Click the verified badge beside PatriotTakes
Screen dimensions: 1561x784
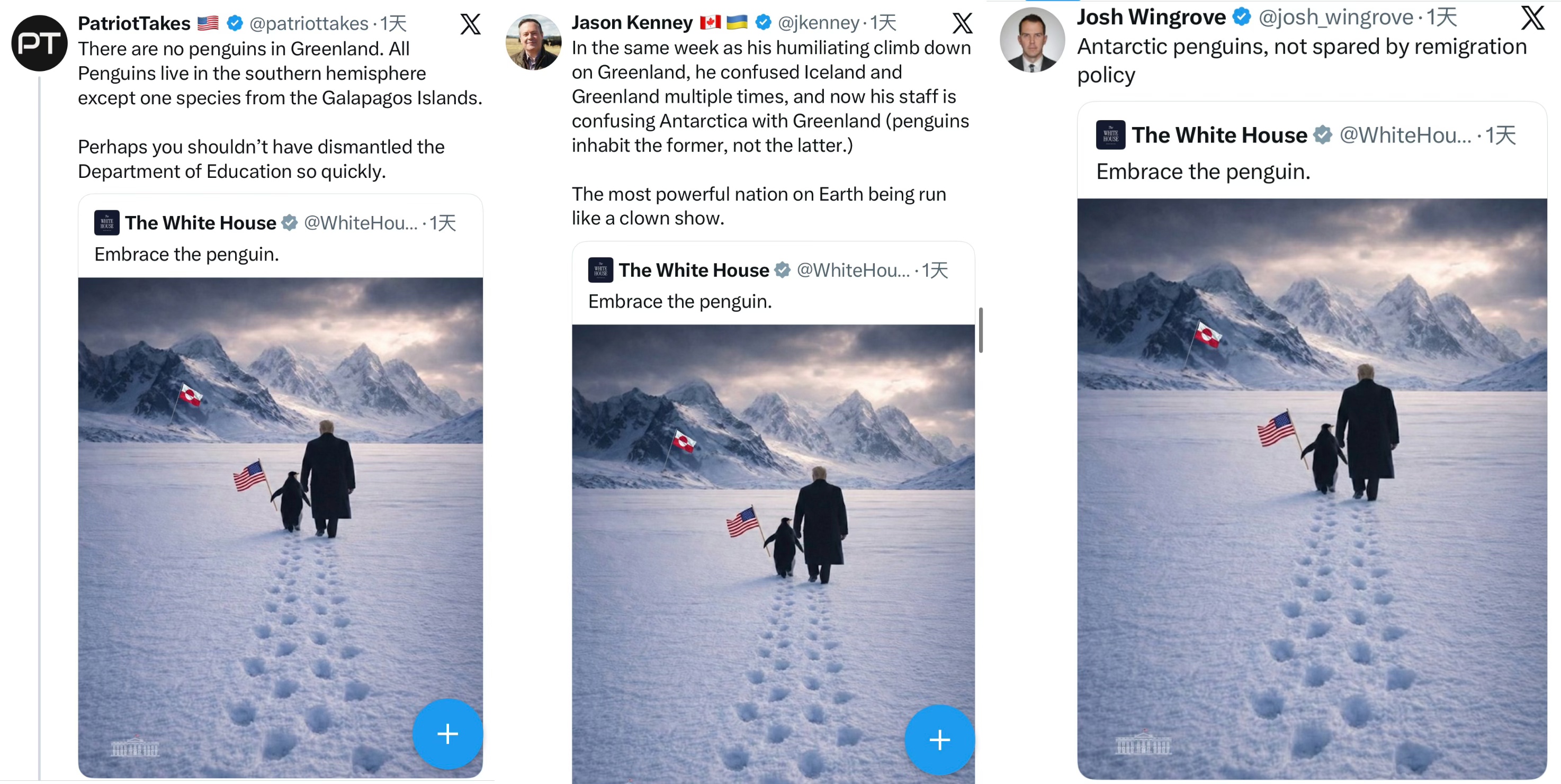coord(235,24)
